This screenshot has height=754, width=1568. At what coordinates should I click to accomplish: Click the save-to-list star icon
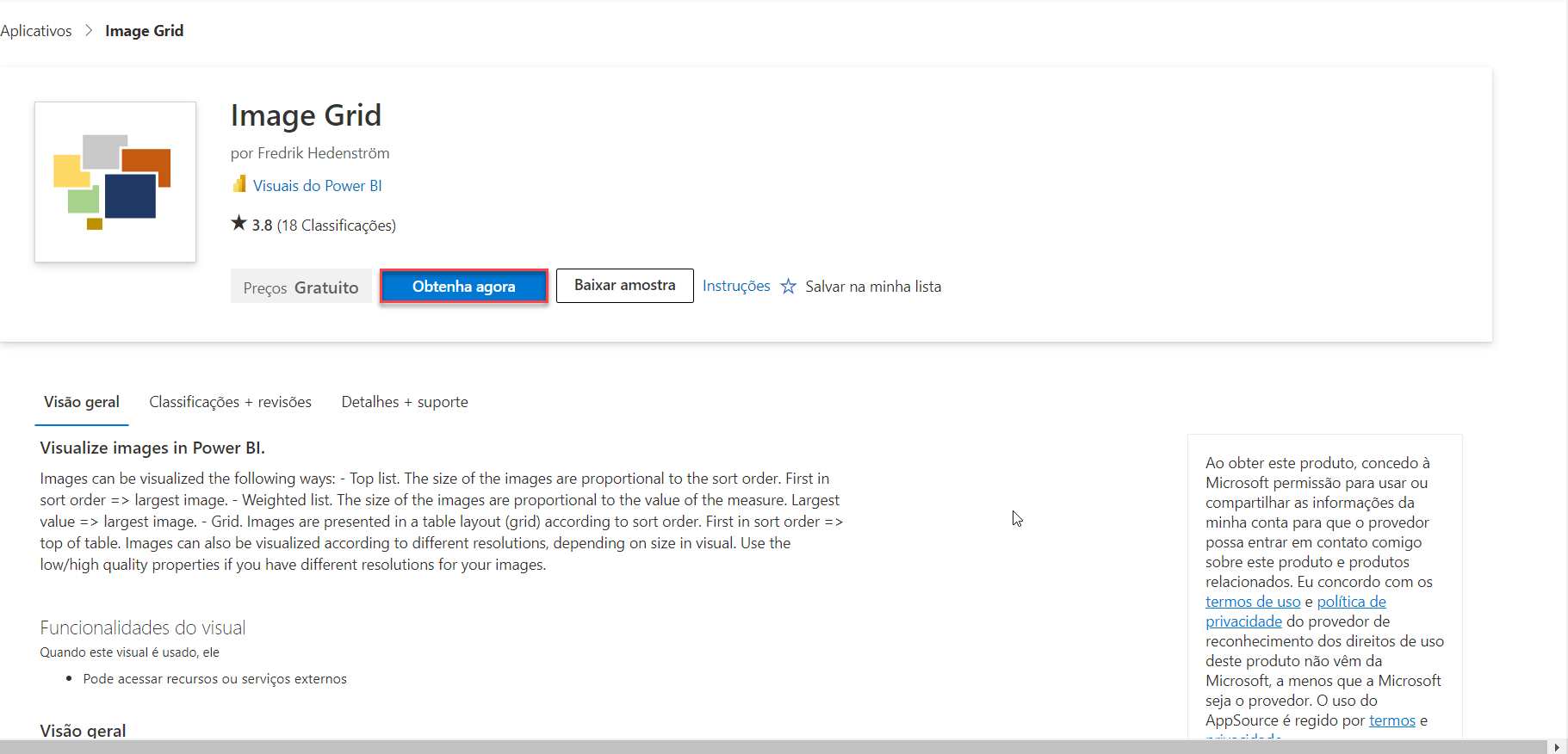(x=789, y=286)
